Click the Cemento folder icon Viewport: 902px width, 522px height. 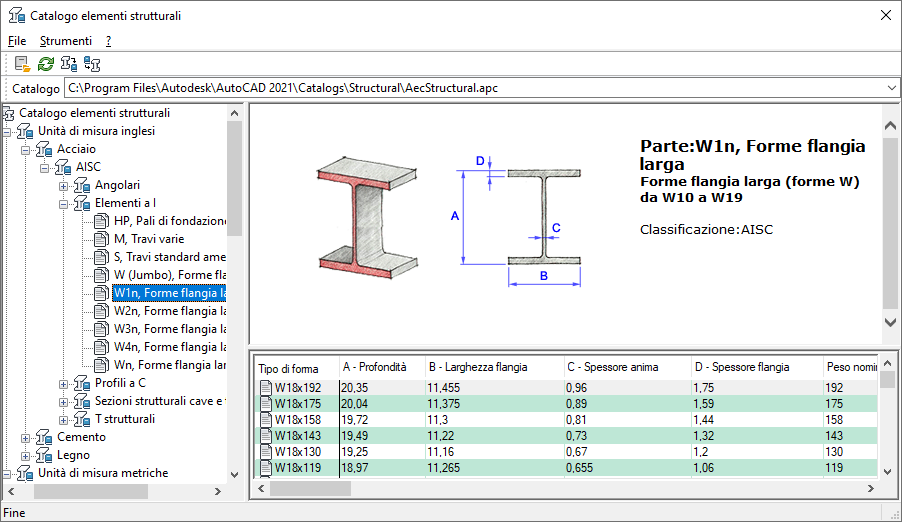[44, 437]
